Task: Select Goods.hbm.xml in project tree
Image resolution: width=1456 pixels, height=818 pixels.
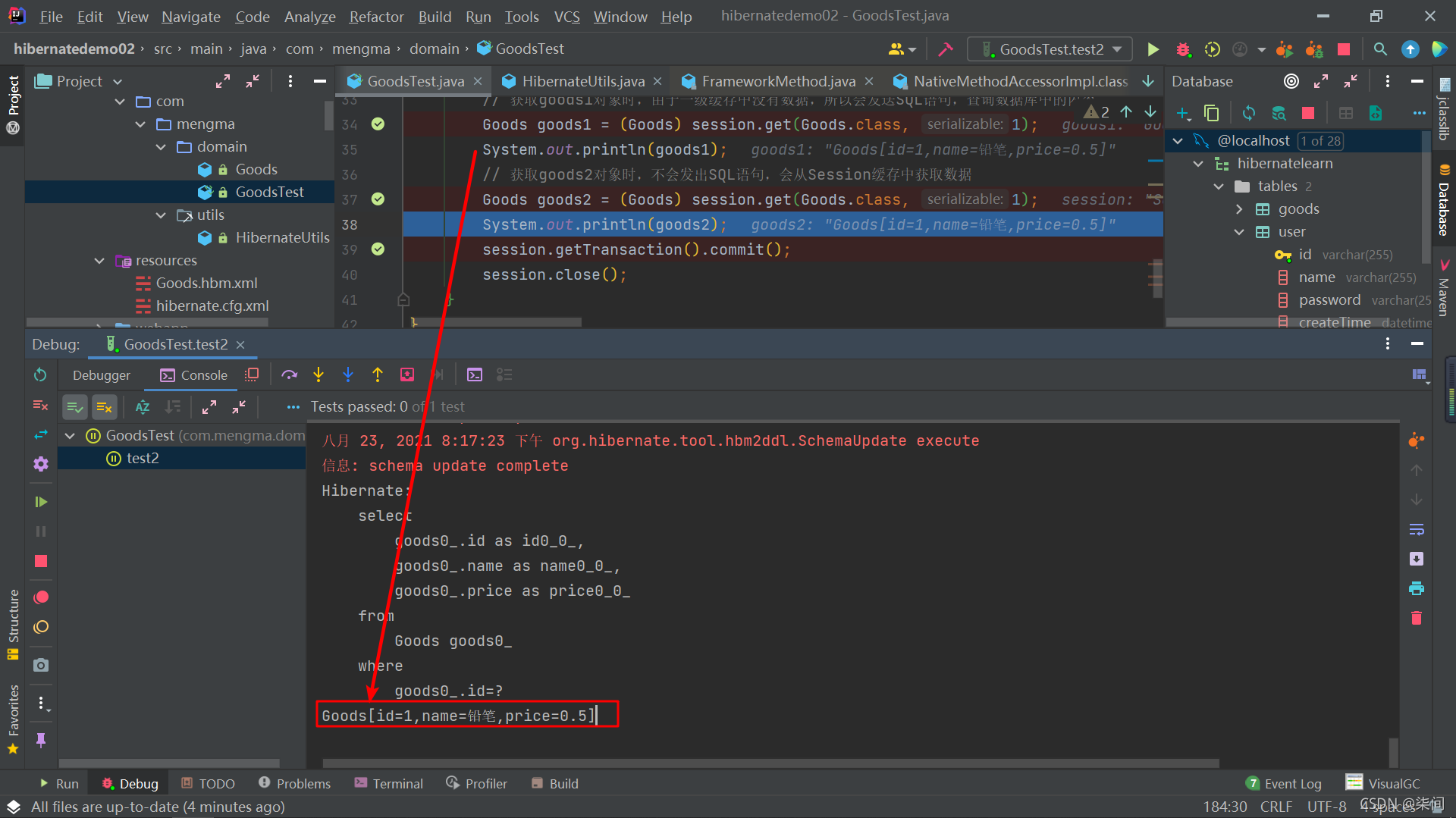Action: pos(206,284)
